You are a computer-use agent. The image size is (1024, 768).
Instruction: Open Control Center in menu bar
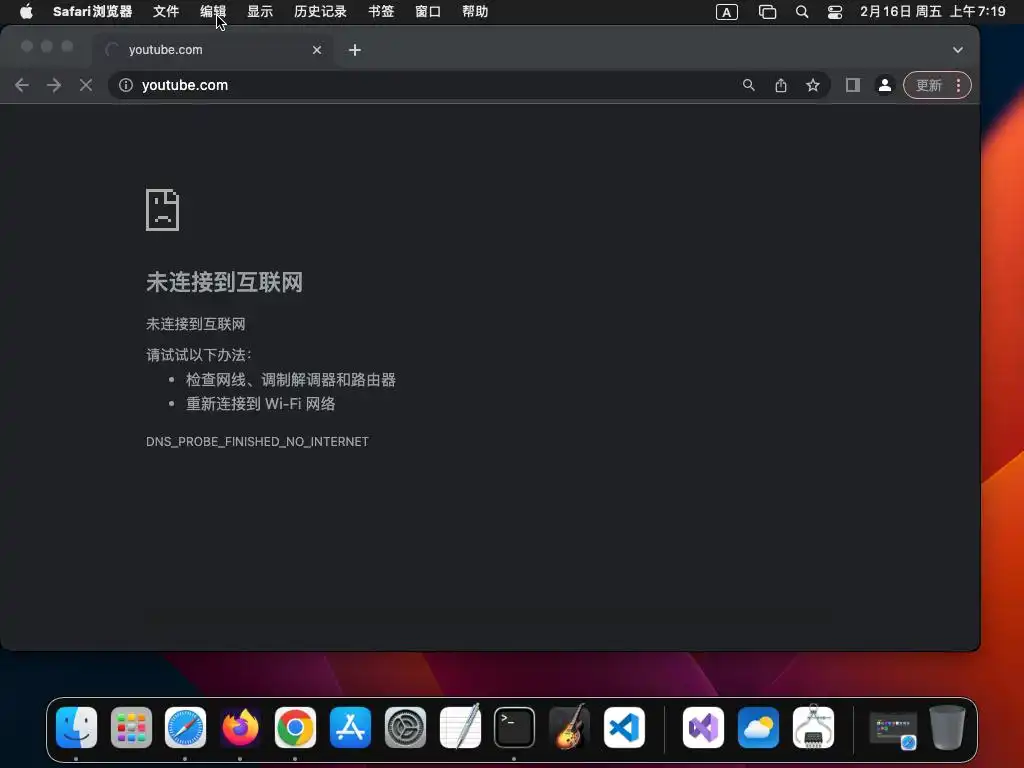point(835,12)
